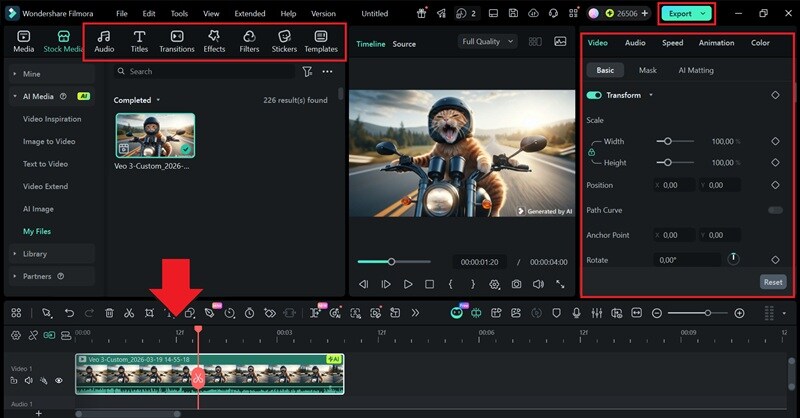Image resolution: width=800 pixels, height=418 pixels.
Task: Open the track size dropdown arrow
Action: 784,313
